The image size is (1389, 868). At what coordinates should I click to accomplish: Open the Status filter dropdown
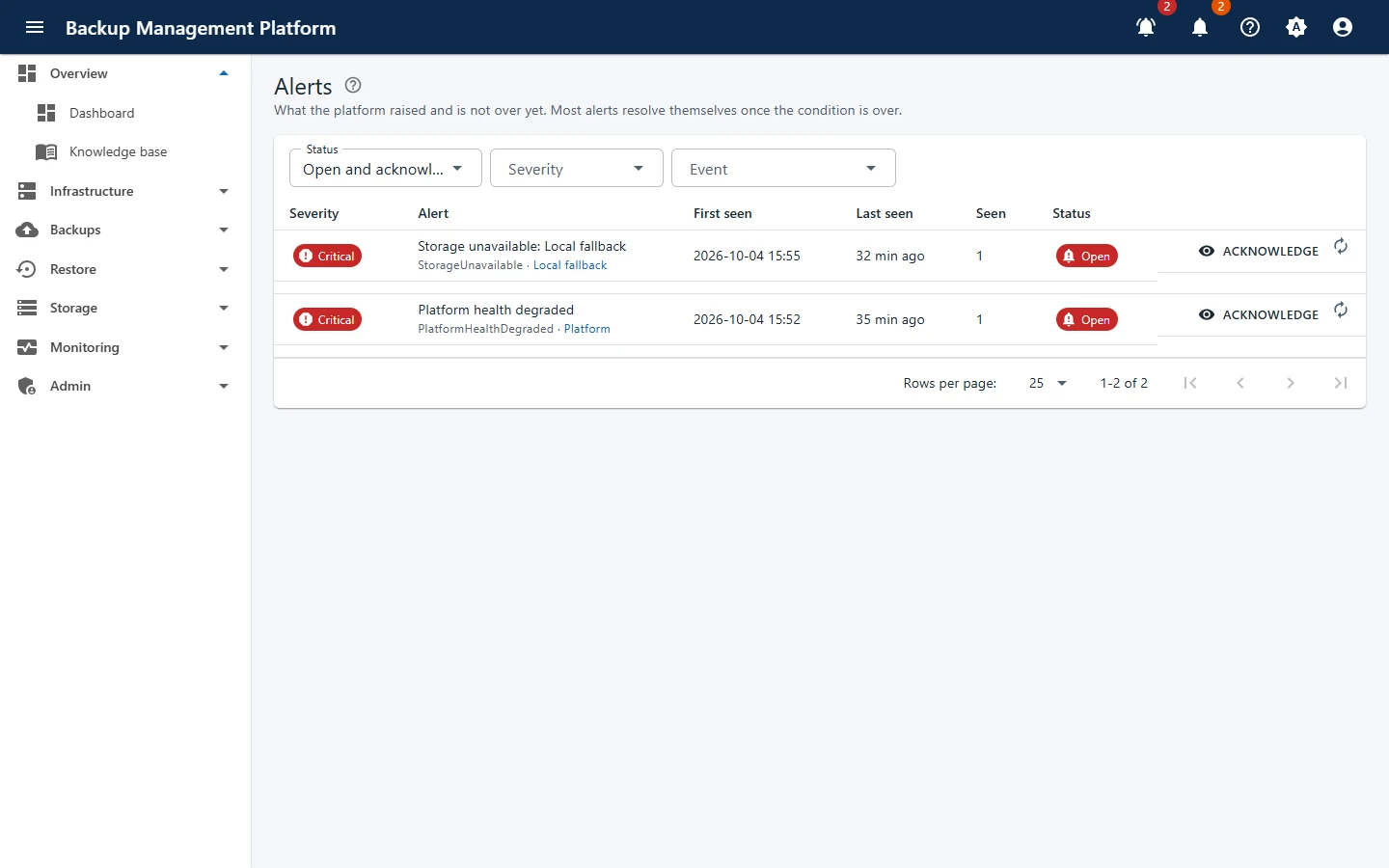coord(386,169)
